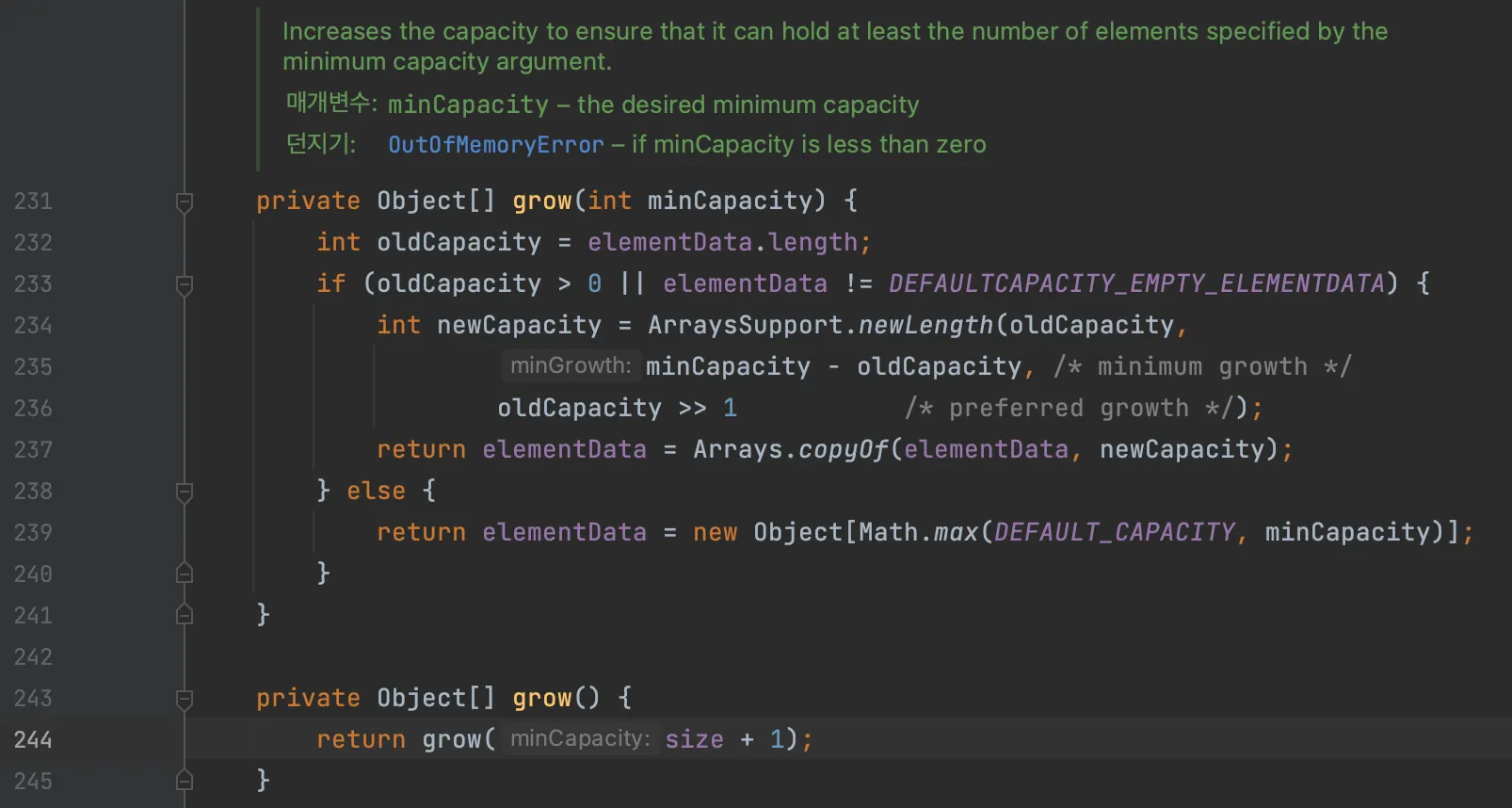Click line number 239 in the gutter
Screen dimensions: 1512x808
pos(33,532)
